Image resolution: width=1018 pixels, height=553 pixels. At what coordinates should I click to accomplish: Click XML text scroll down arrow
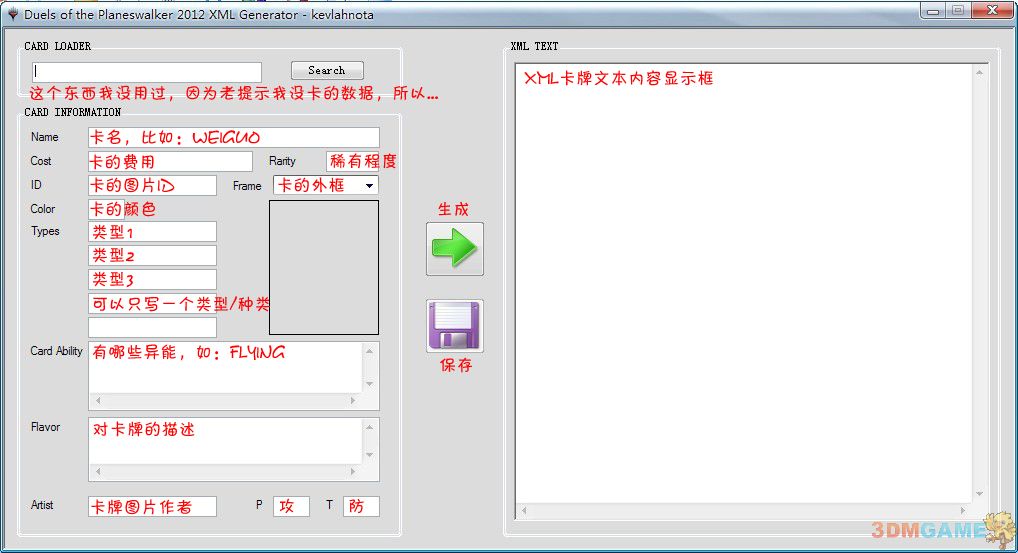979,495
